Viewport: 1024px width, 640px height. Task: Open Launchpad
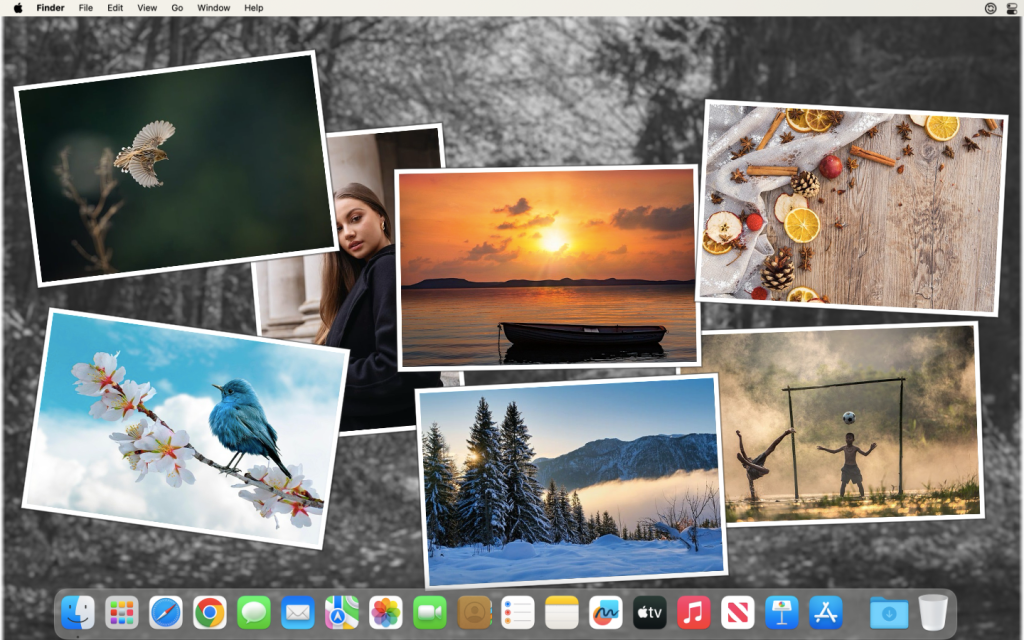pyautogui.click(x=122, y=613)
